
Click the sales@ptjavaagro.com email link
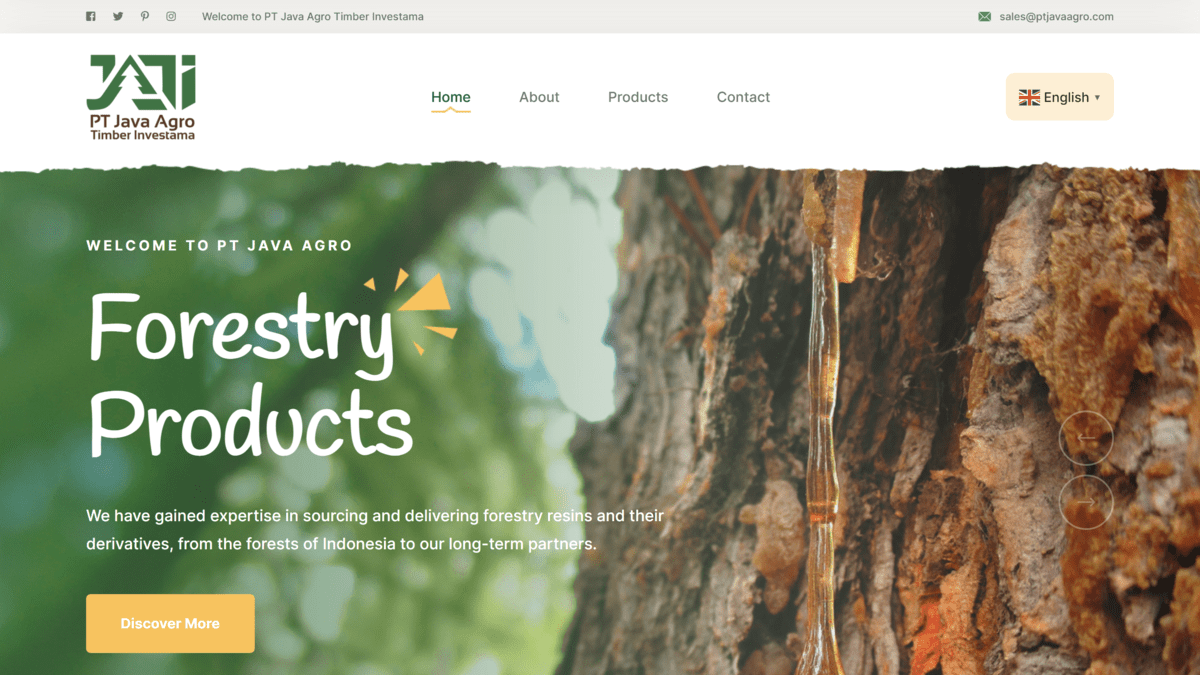click(x=1056, y=16)
